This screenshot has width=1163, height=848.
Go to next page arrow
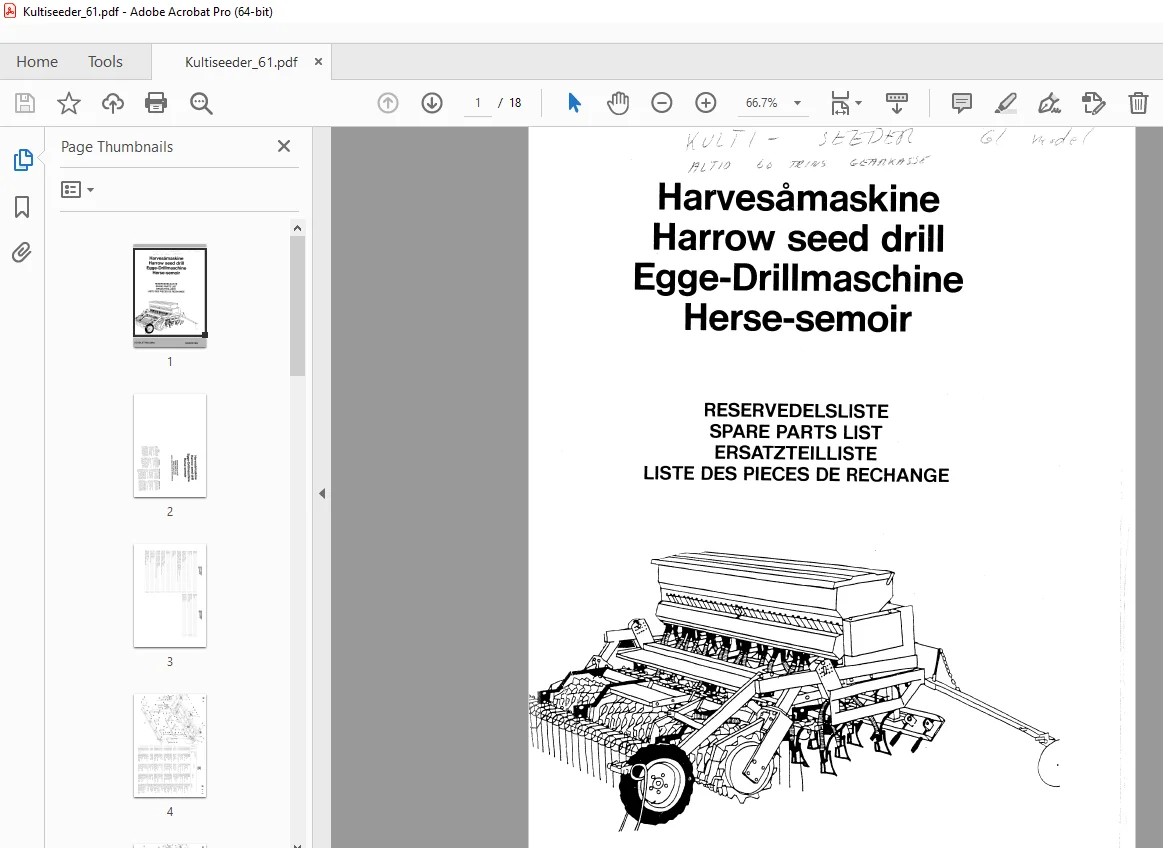432,103
